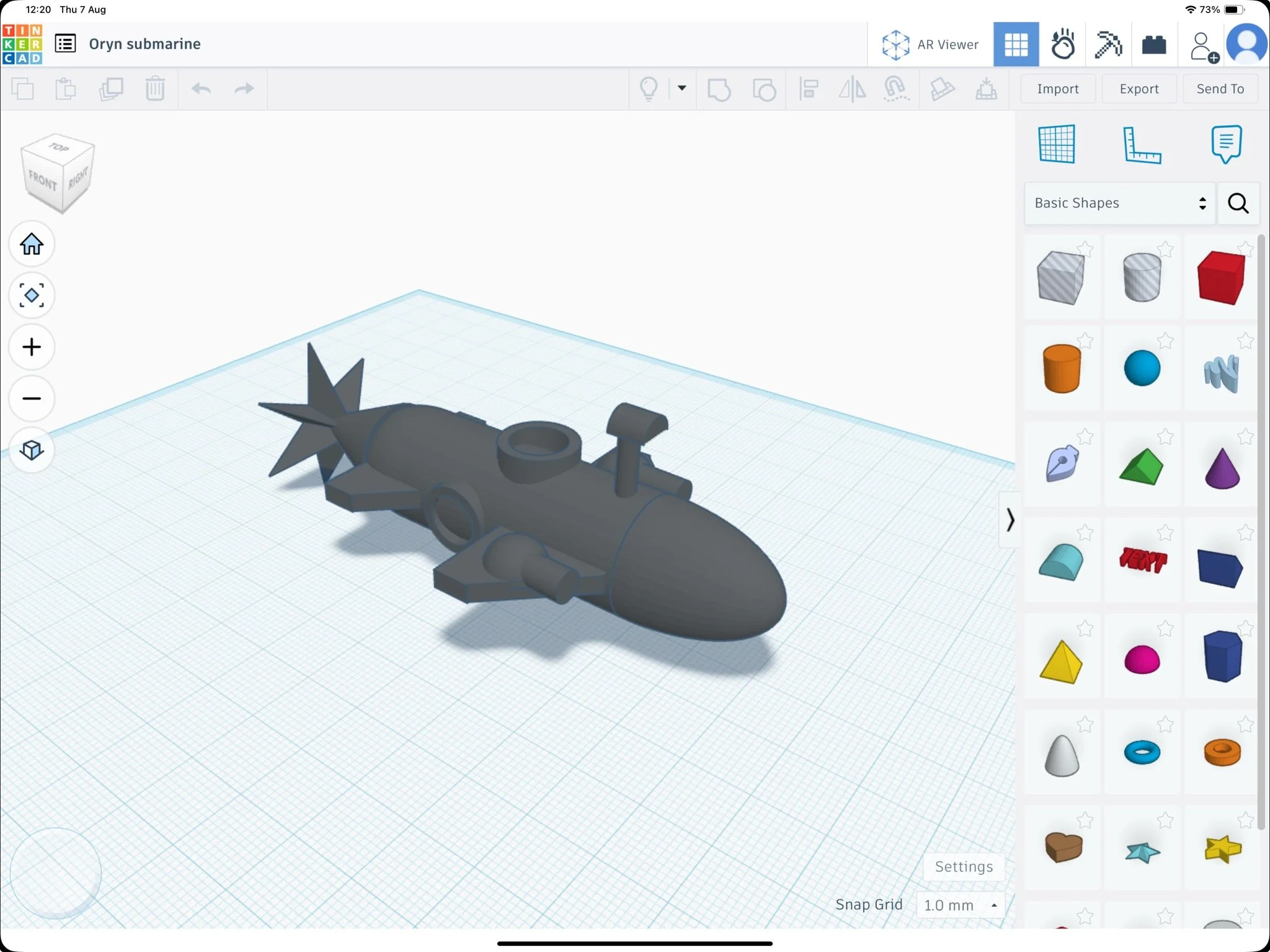Image resolution: width=1270 pixels, height=952 pixels.
Task: Toggle Show All hidden lightbulb
Action: [x=649, y=89]
